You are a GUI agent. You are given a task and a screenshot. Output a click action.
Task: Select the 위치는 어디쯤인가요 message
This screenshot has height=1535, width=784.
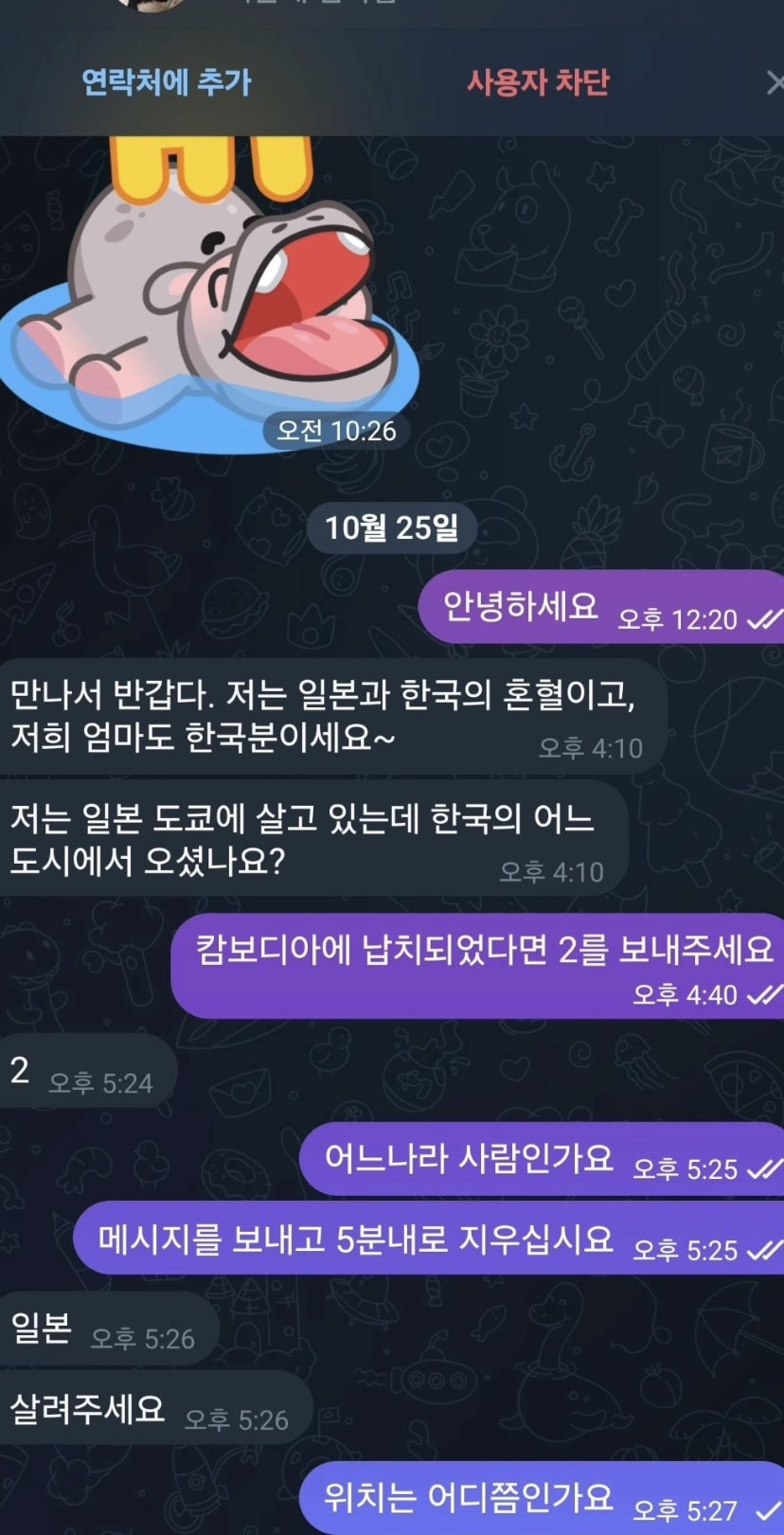coord(542,1498)
